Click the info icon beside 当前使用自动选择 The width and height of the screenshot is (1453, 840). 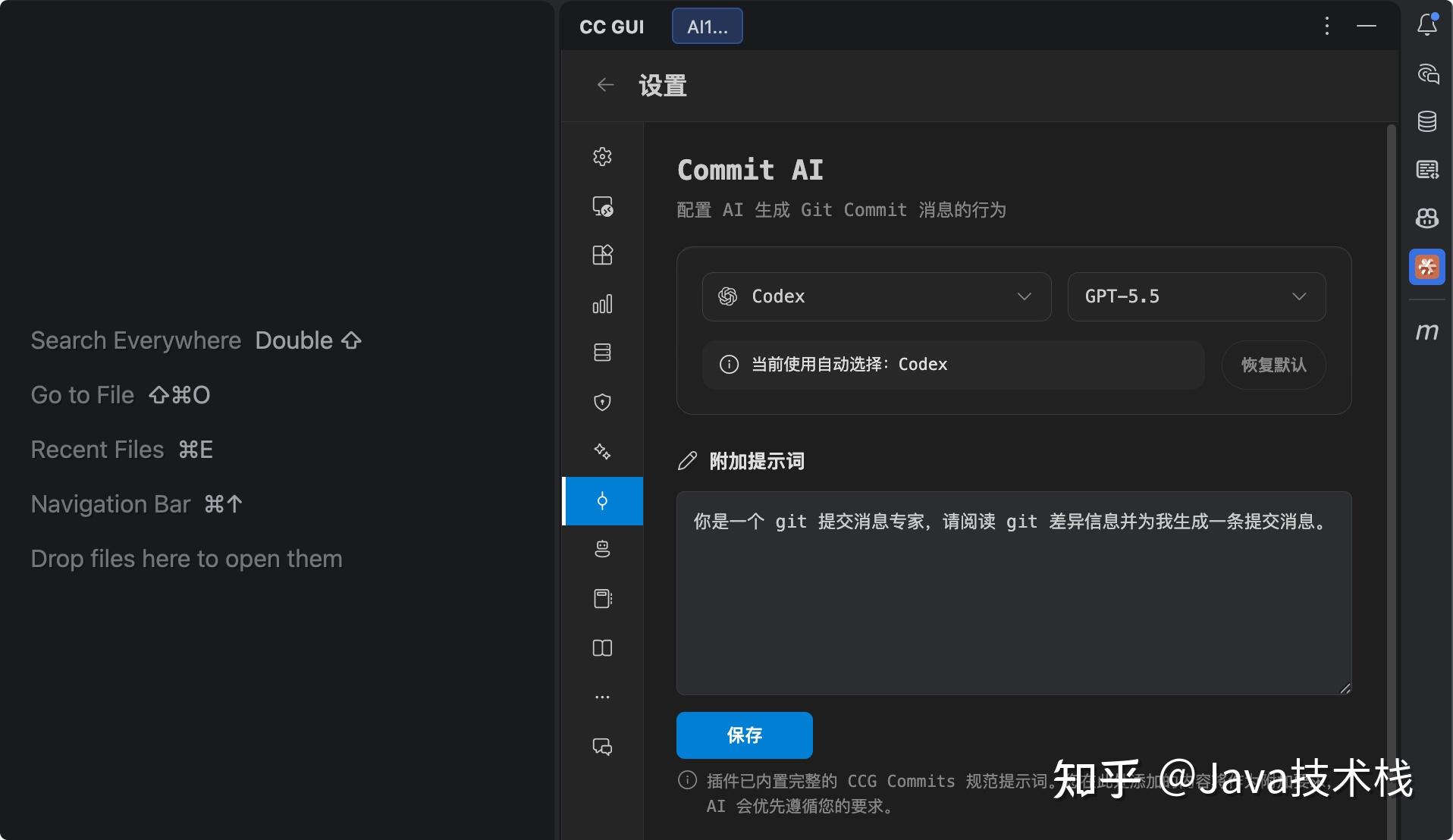click(x=729, y=365)
